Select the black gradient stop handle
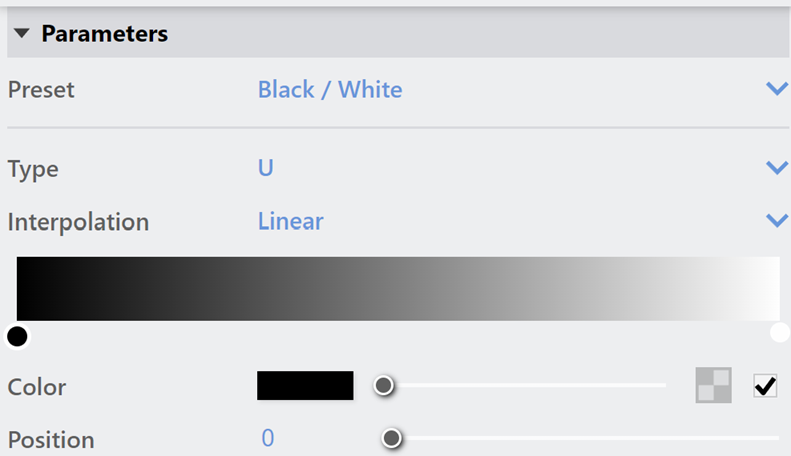Viewport: 791px width, 456px height. click(17, 336)
